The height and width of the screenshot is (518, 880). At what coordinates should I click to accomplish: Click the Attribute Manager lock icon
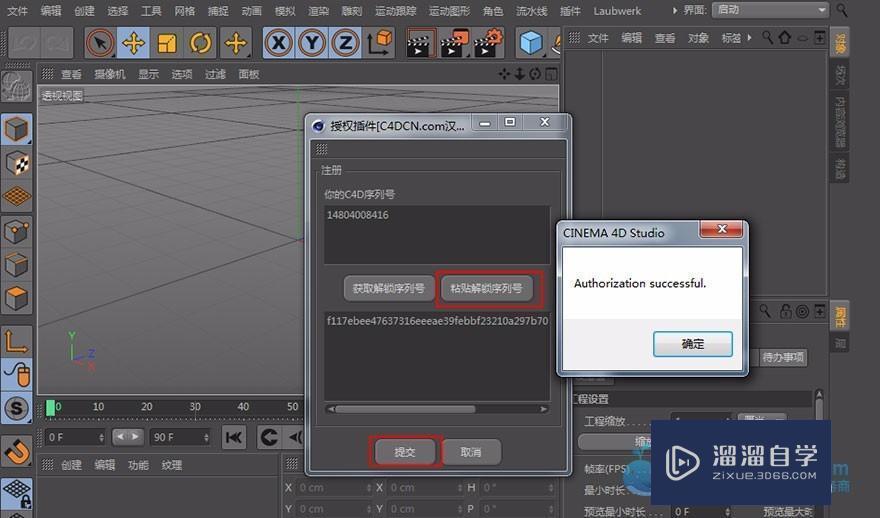coord(785,311)
